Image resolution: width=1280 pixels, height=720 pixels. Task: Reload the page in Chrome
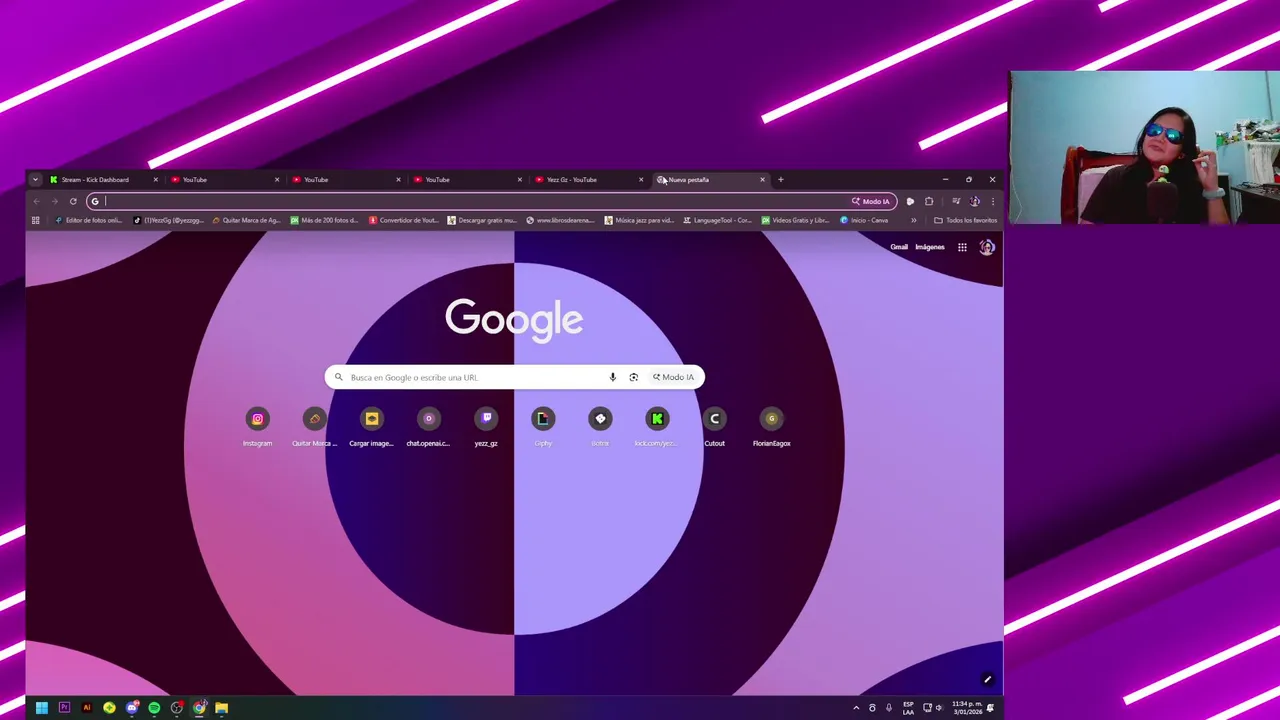coord(73,201)
